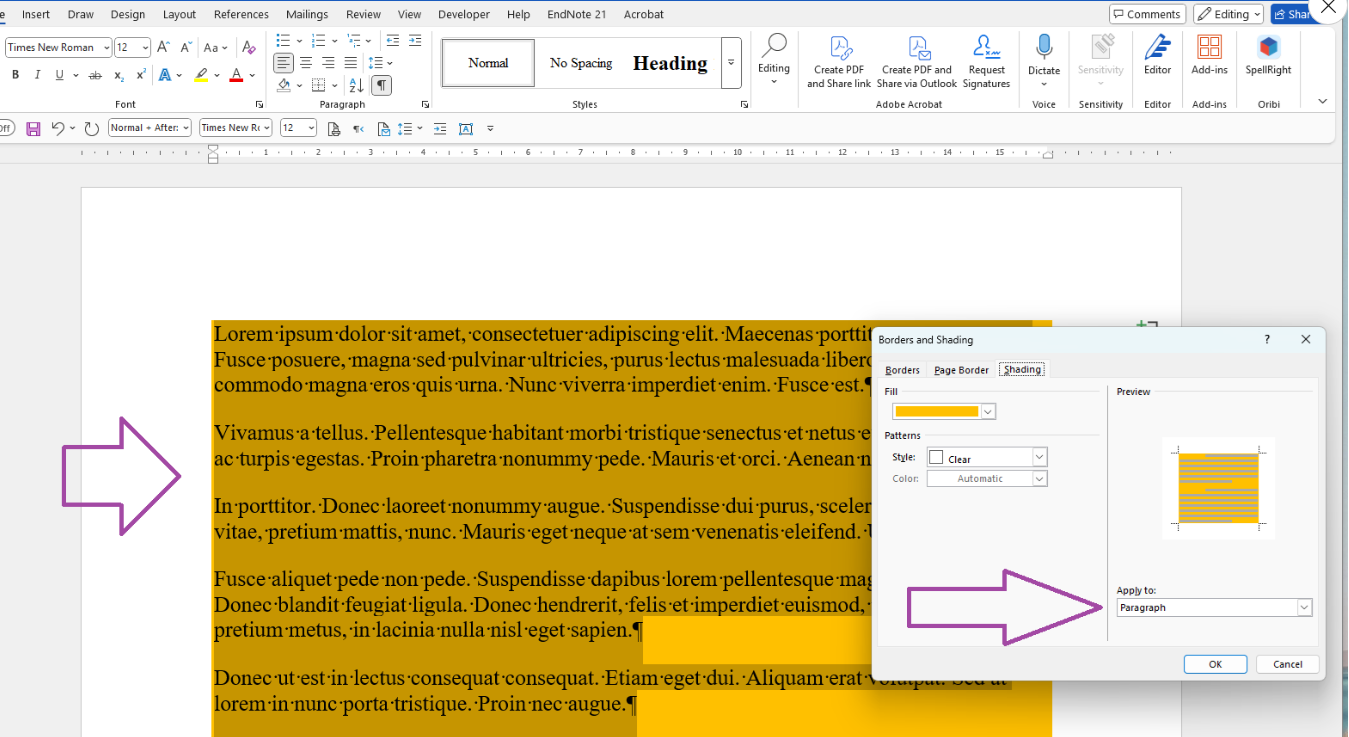This screenshot has width=1349, height=737.
Task: Collapse the ribbon with the chevron
Action: (x=1322, y=101)
